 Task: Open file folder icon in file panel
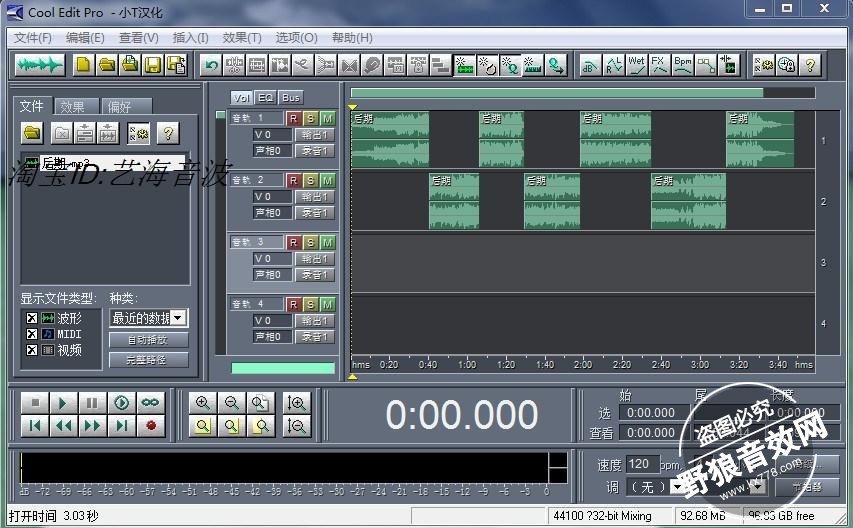tap(33, 133)
